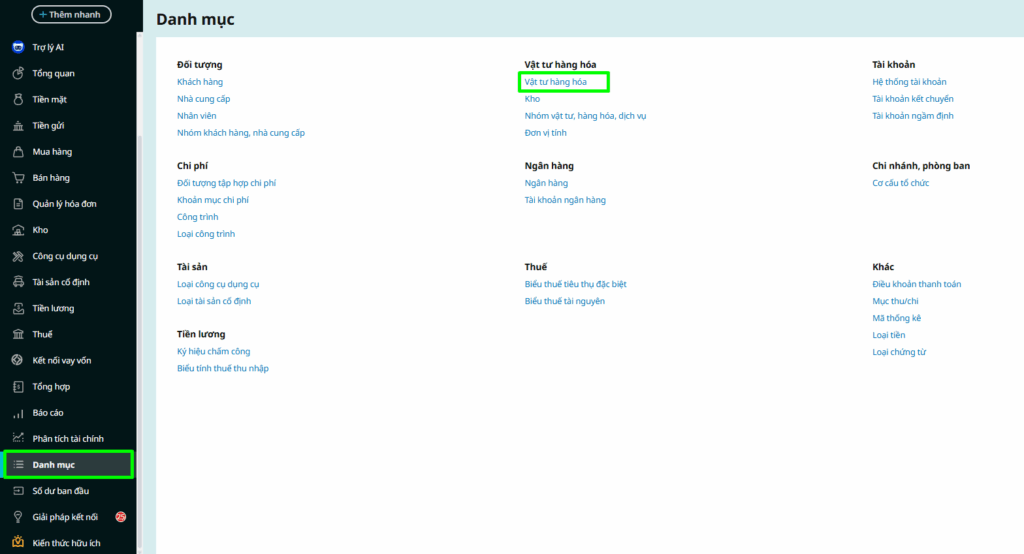Open Tài khoản ngân hàng link
This screenshot has height=554, width=1024.
[x=565, y=200]
